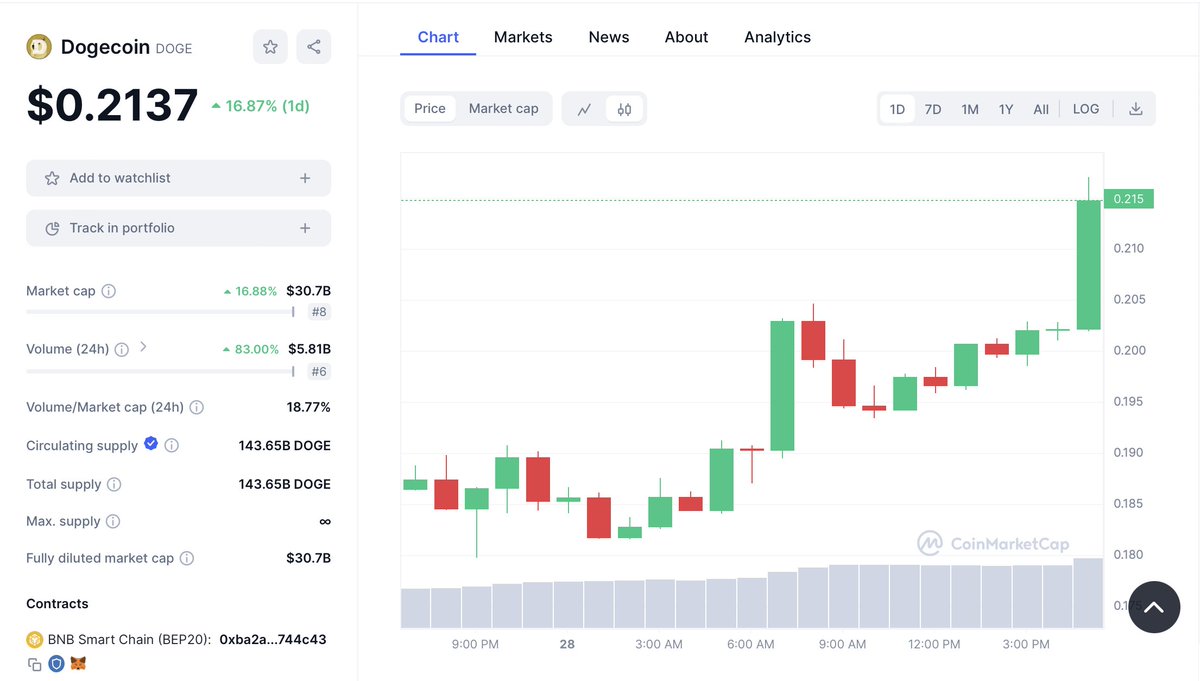Click the plus icon on Track in portfolio
The image size is (1200, 681).
coord(305,228)
